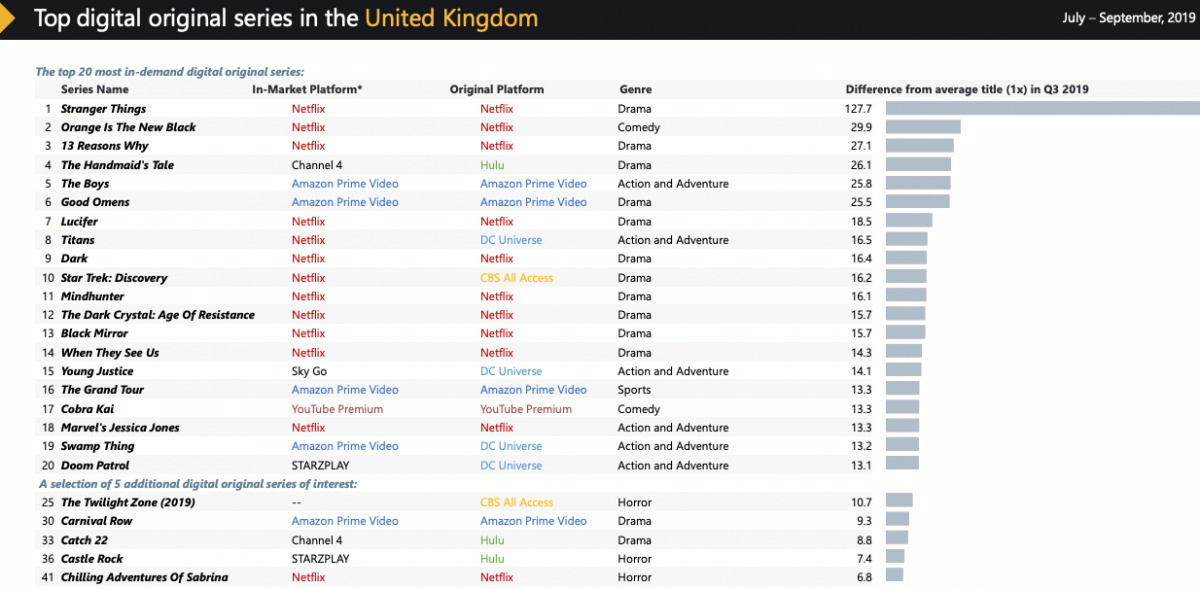Click the Orange Is The New Black bar
This screenshot has width=1200, height=589.
923,127
